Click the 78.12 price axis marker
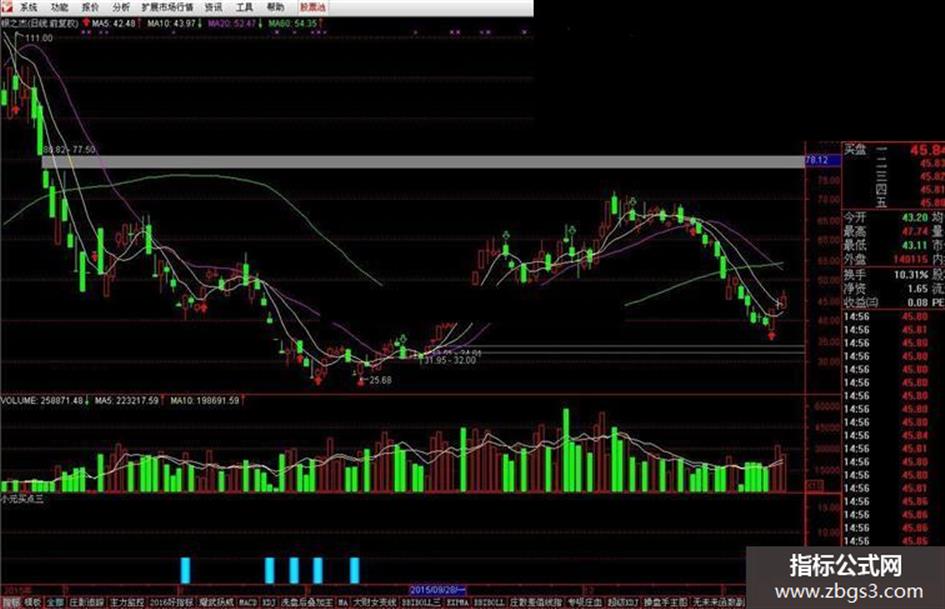Viewport: 945px width, 609px height. click(x=823, y=160)
